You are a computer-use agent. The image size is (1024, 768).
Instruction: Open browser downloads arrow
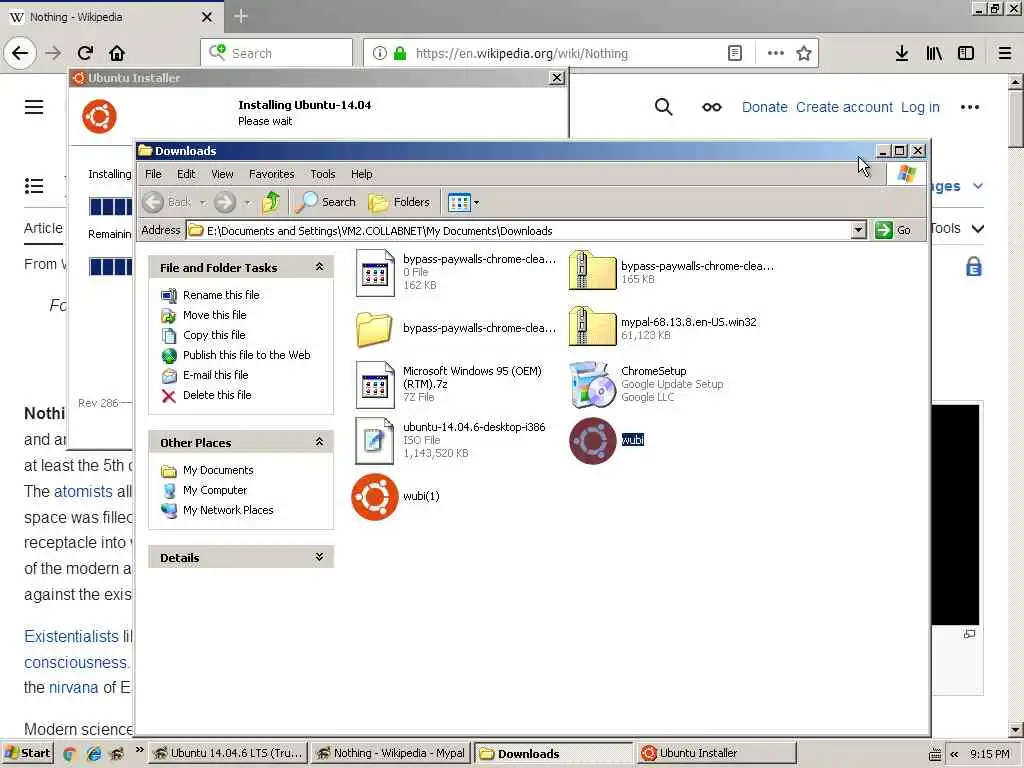pyautogui.click(x=902, y=53)
